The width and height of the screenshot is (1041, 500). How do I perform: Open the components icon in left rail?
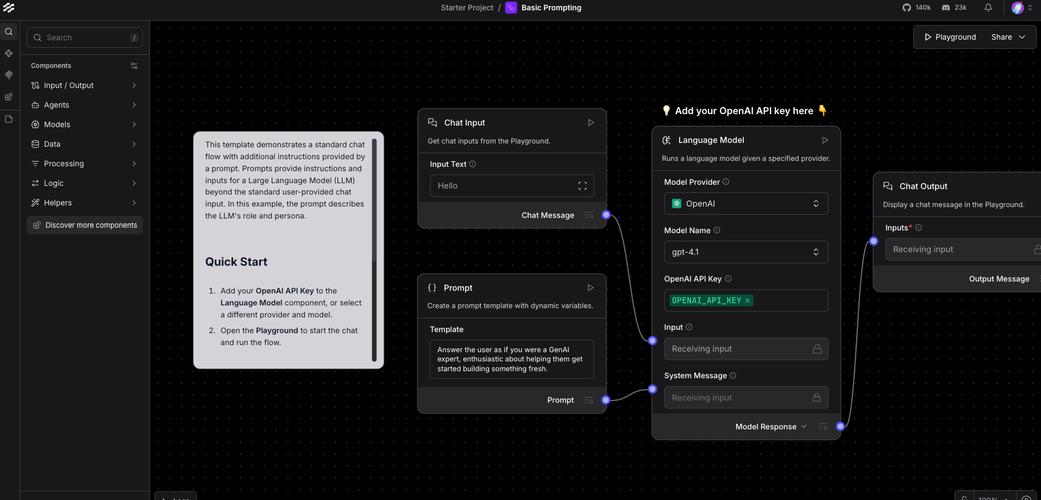(9, 53)
